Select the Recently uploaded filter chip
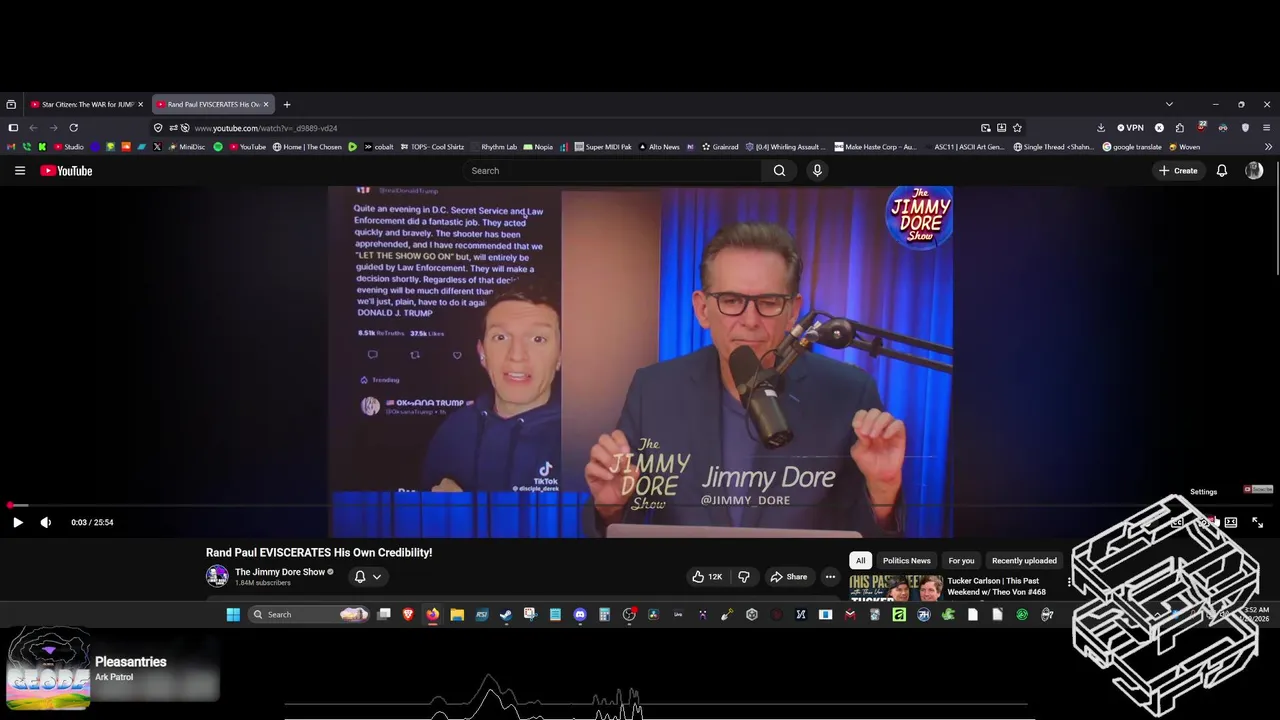1280x720 pixels. click(x=1024, y=561)
